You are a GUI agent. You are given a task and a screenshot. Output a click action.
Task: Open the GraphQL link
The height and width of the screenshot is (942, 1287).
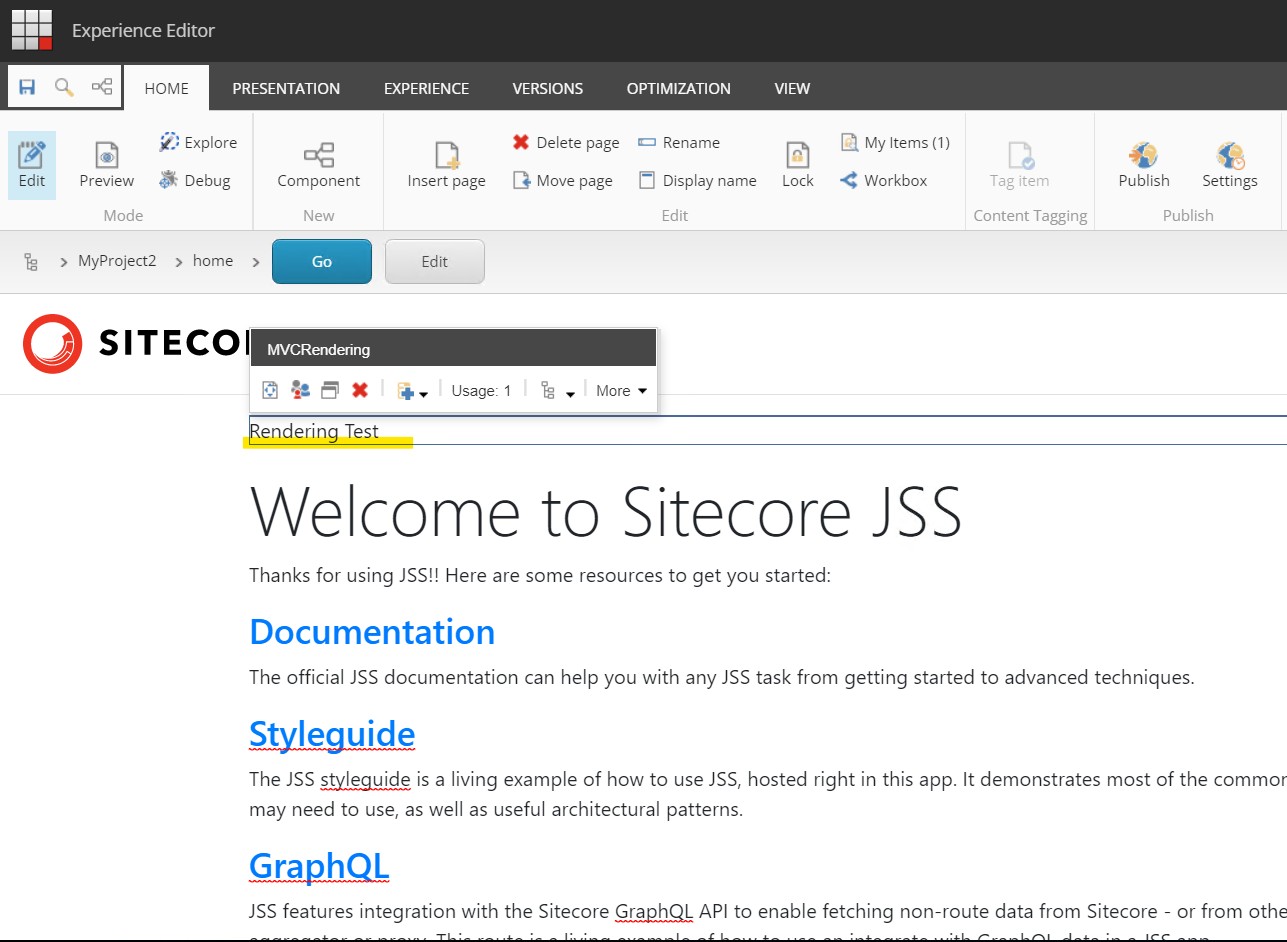(319, 865)
